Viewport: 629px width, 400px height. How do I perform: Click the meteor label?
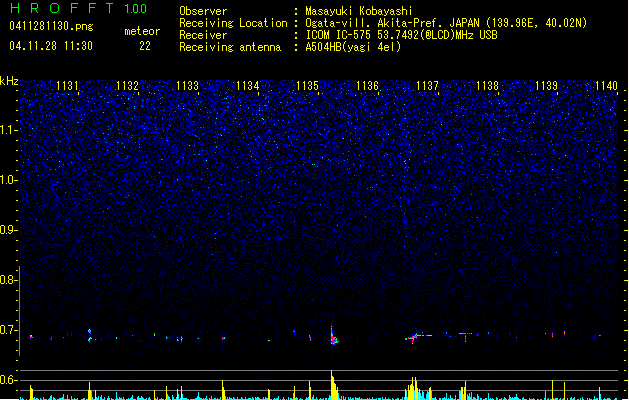(x=142, y=31)
